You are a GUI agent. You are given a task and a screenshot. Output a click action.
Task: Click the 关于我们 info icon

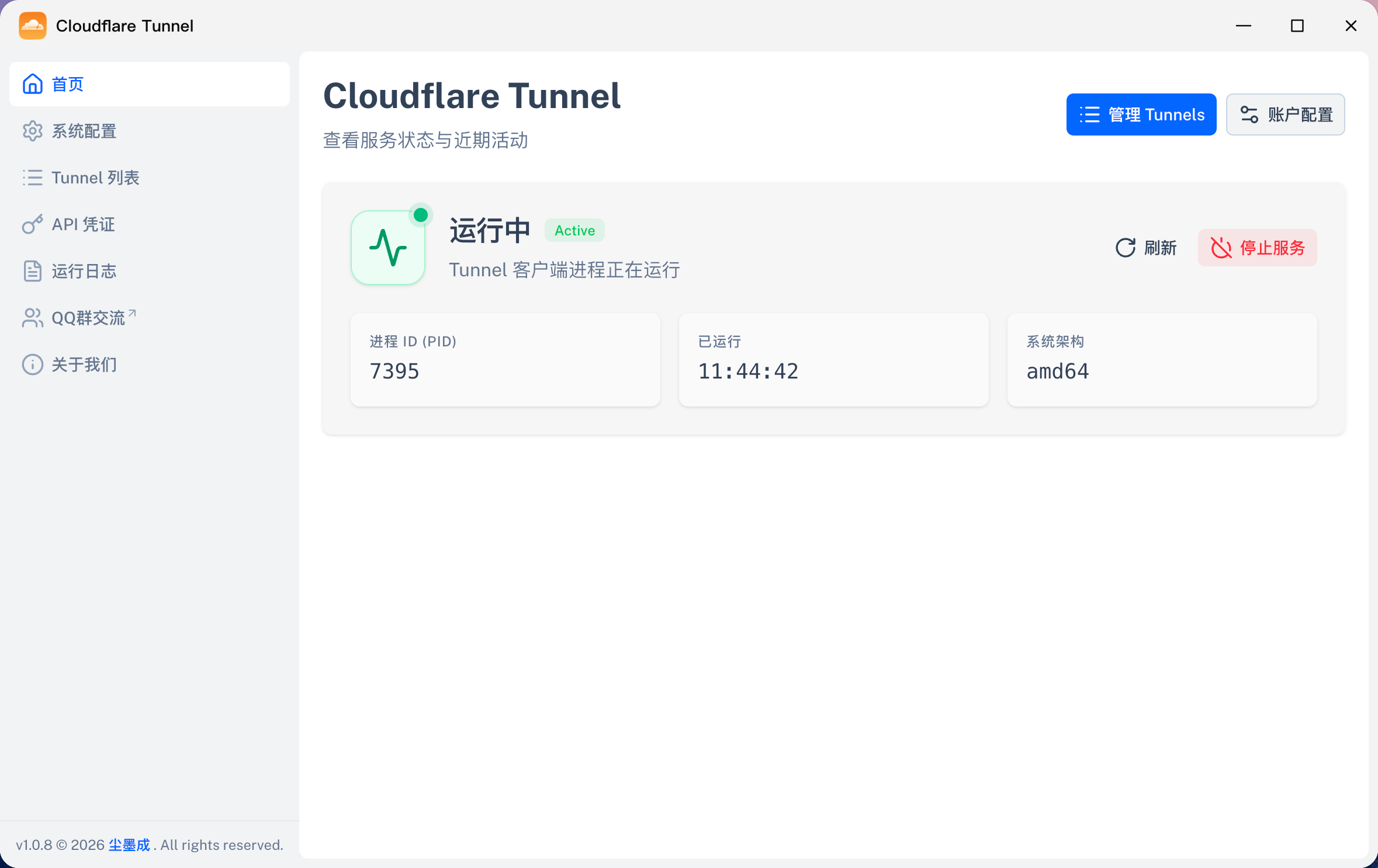(x=33, y=364)
